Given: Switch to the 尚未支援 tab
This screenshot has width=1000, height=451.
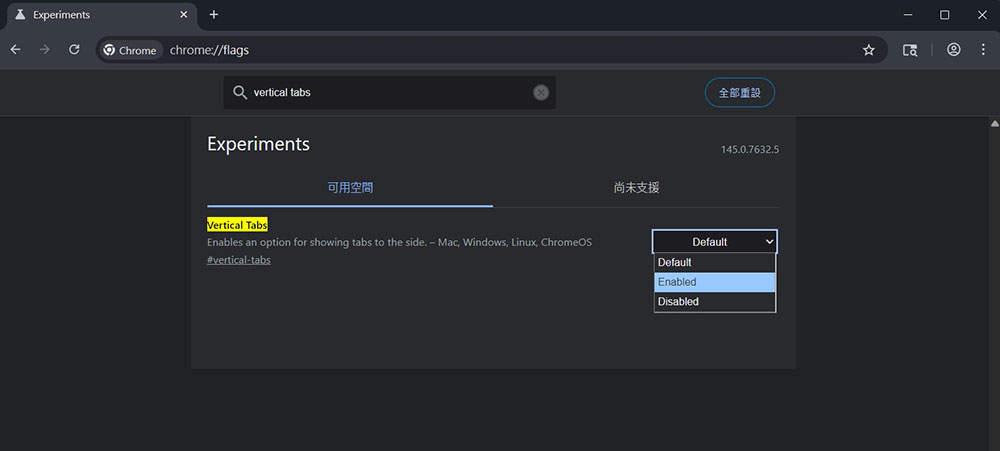Looking at the screenshot, I should pos(636,188).
